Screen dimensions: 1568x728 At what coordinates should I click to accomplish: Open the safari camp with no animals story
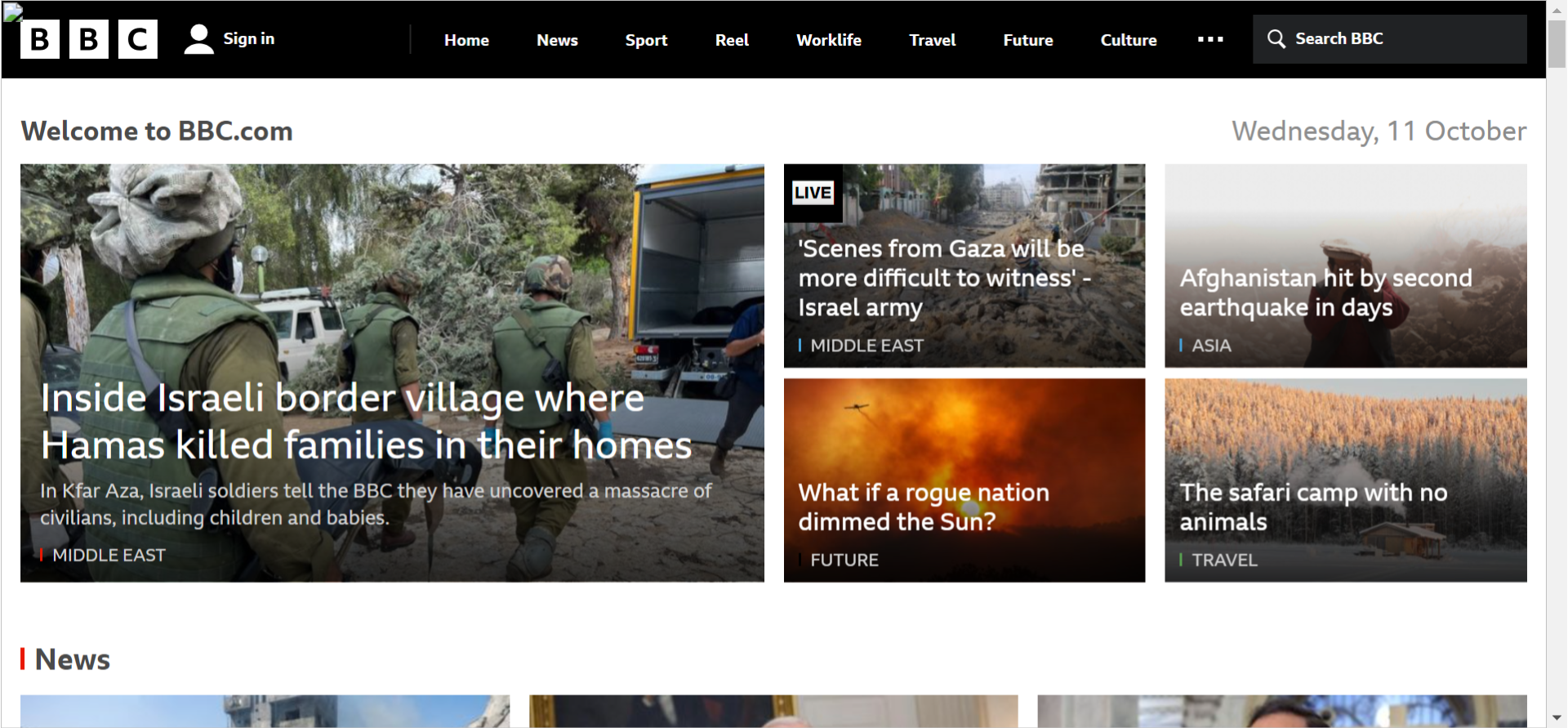point(1313,507)
